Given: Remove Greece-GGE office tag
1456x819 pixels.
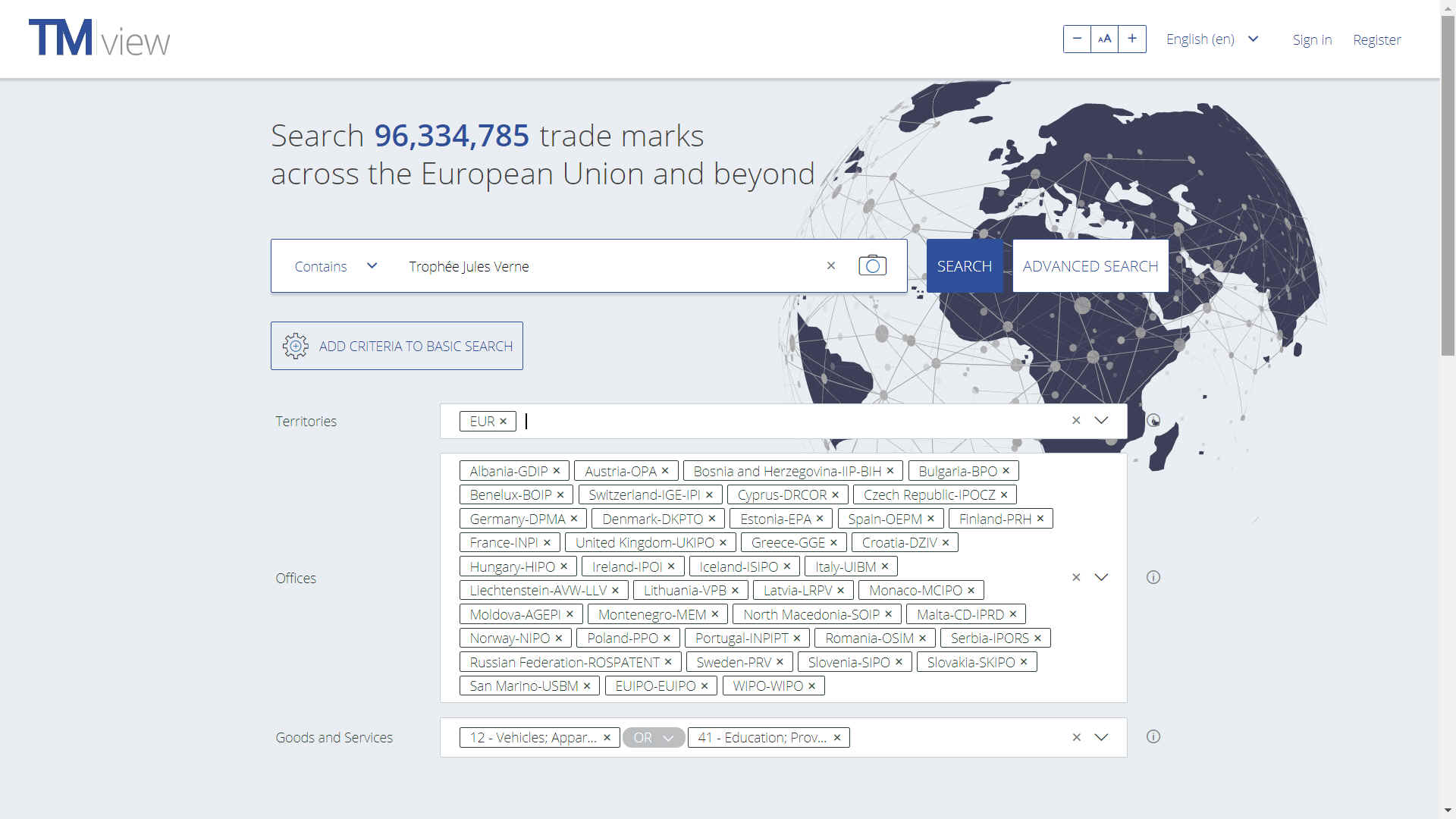Looking at the screenshot, I should [833, 543].
